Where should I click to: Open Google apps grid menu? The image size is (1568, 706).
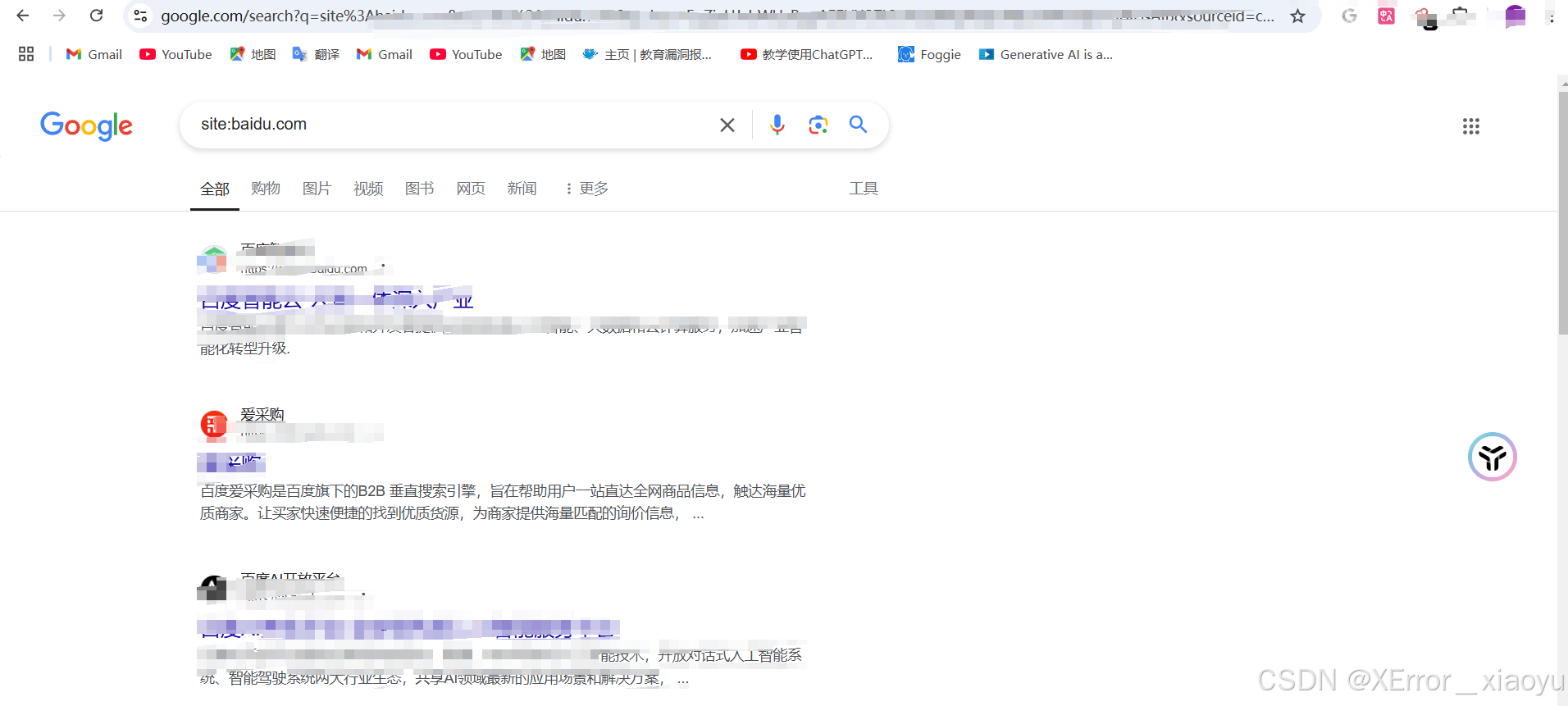(1471, 126)
